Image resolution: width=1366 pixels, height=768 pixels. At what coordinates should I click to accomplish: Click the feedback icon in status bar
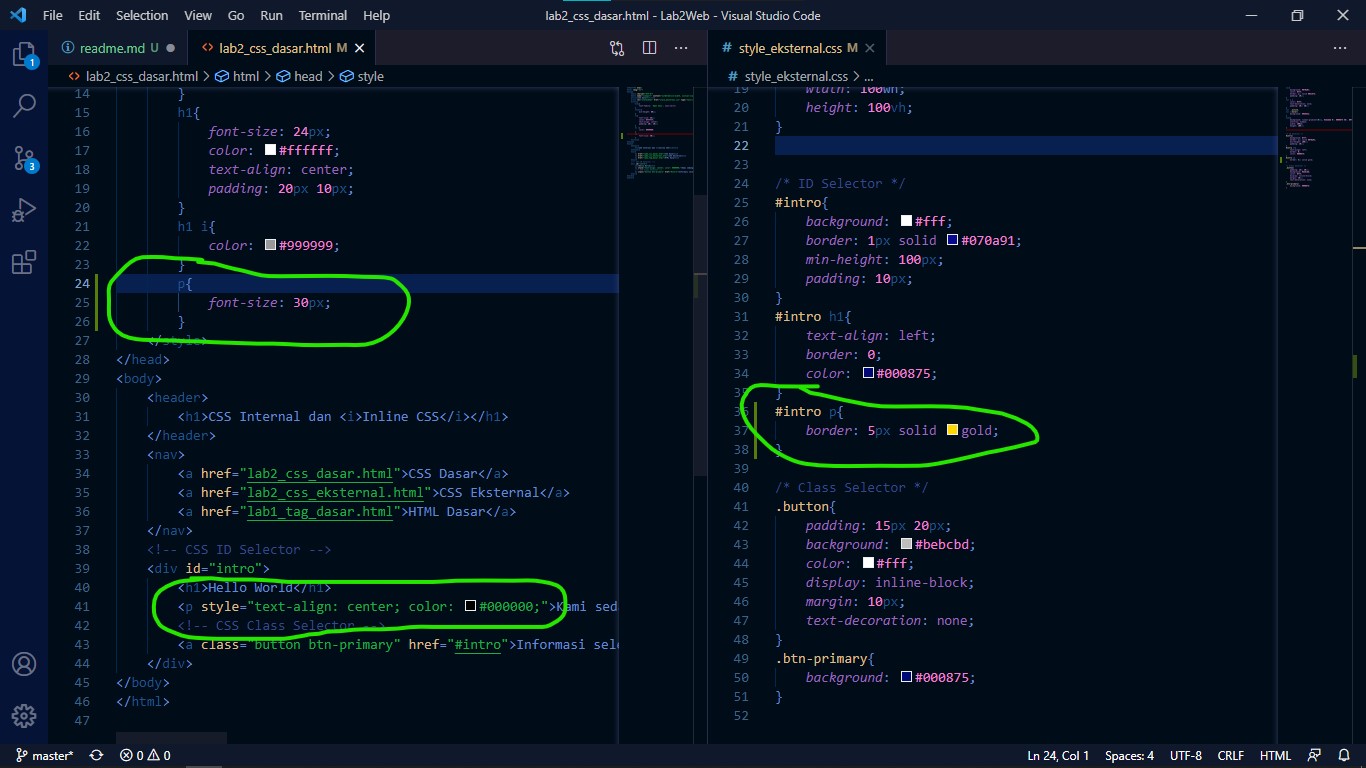(x=1316, y=756)
